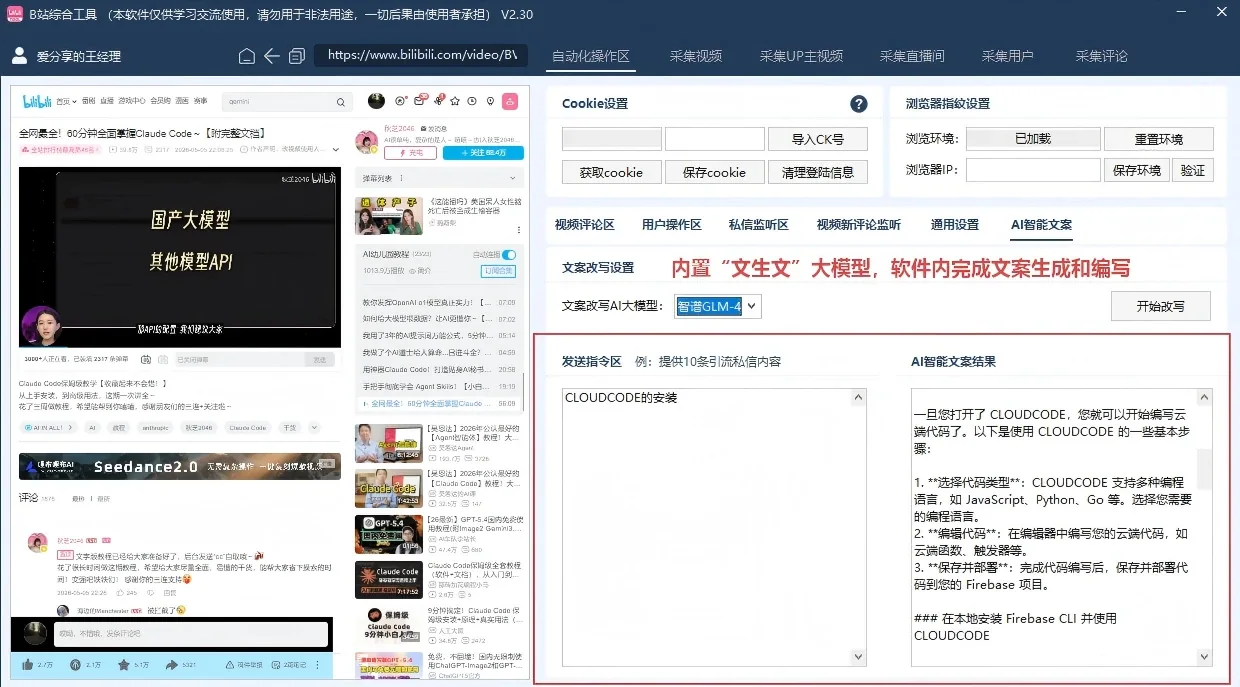The width and height of the screenshot is (1240, 687).
Task: Open the 通用设置 sub-tab
Action: pos(955,225)
